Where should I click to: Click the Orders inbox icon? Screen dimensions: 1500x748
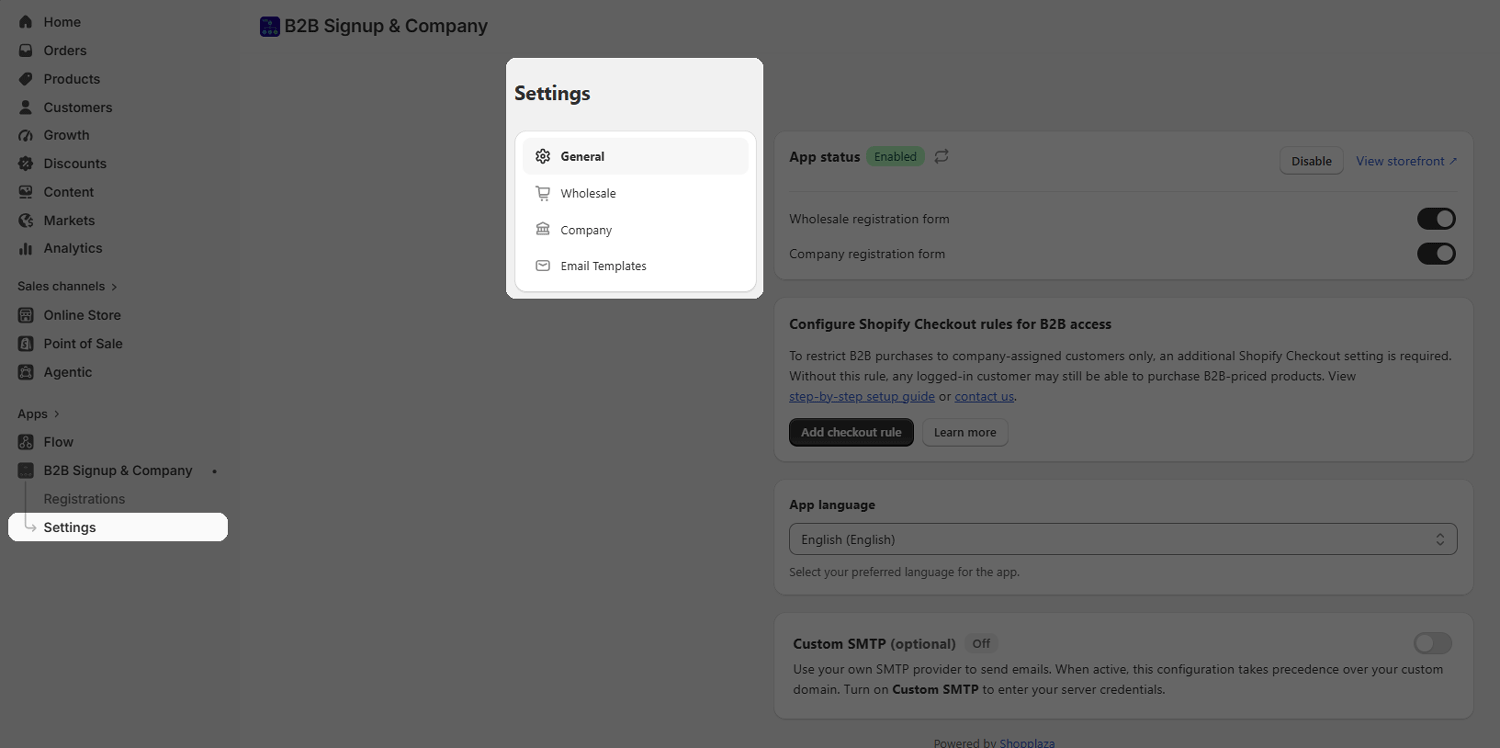tap(26, 50)
